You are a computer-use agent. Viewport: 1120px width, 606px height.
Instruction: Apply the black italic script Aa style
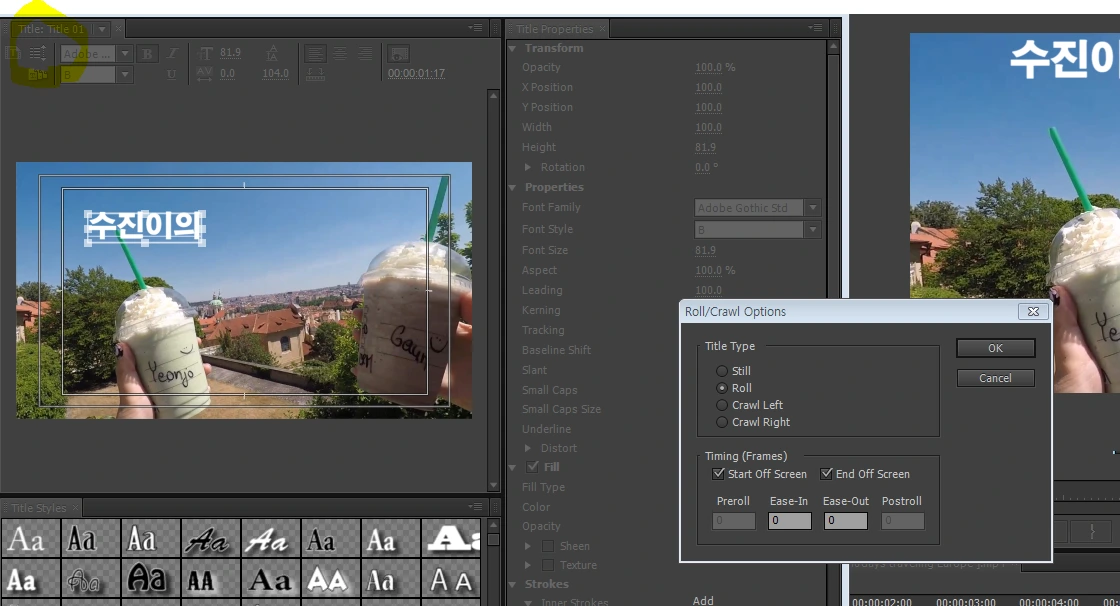(211, 540)
